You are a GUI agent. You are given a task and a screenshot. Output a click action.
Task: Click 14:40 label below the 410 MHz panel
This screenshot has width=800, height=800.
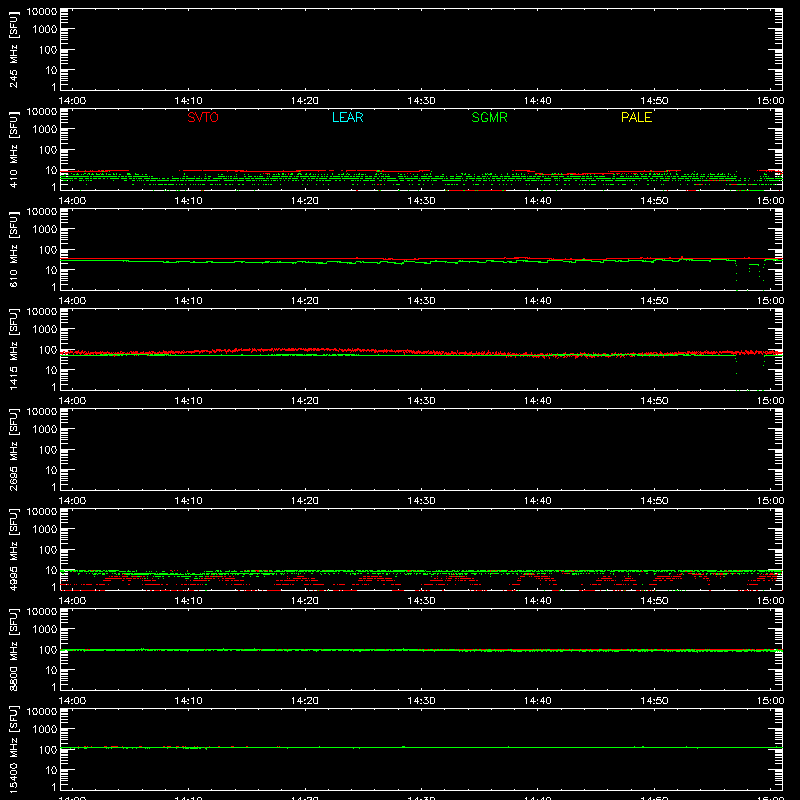pyautogui.click(x=538, y=201)
